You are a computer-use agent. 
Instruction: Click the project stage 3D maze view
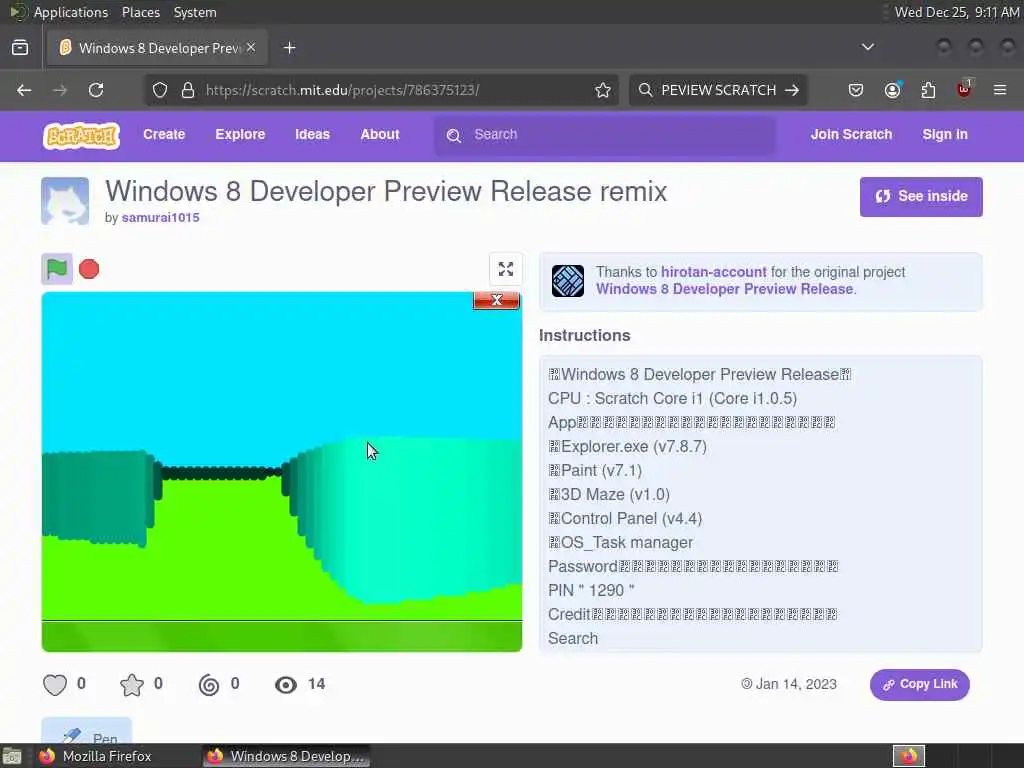coord(282,472)
